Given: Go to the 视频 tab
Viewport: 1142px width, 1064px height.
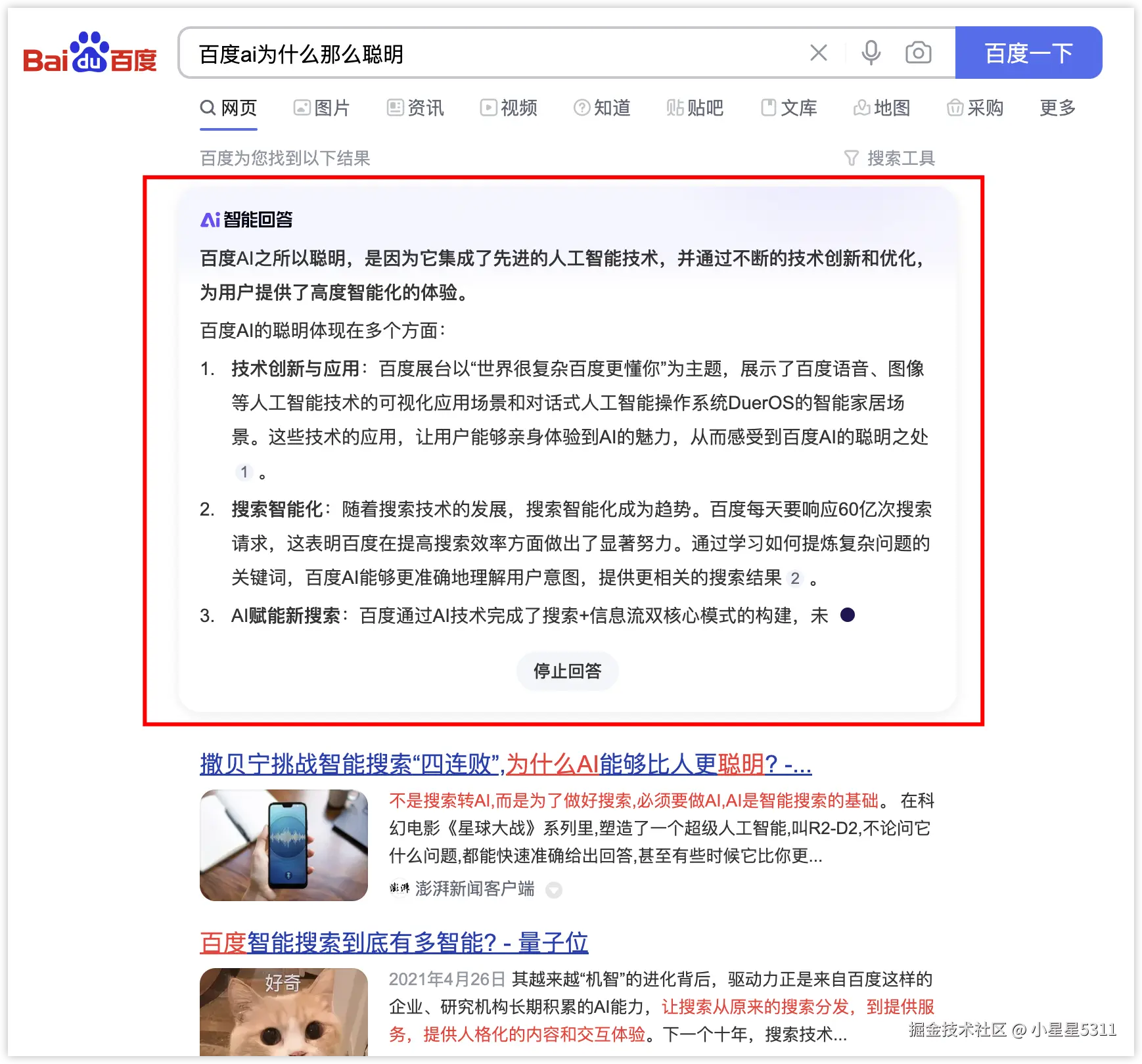Looking at the screenshot, I should 509,108.
